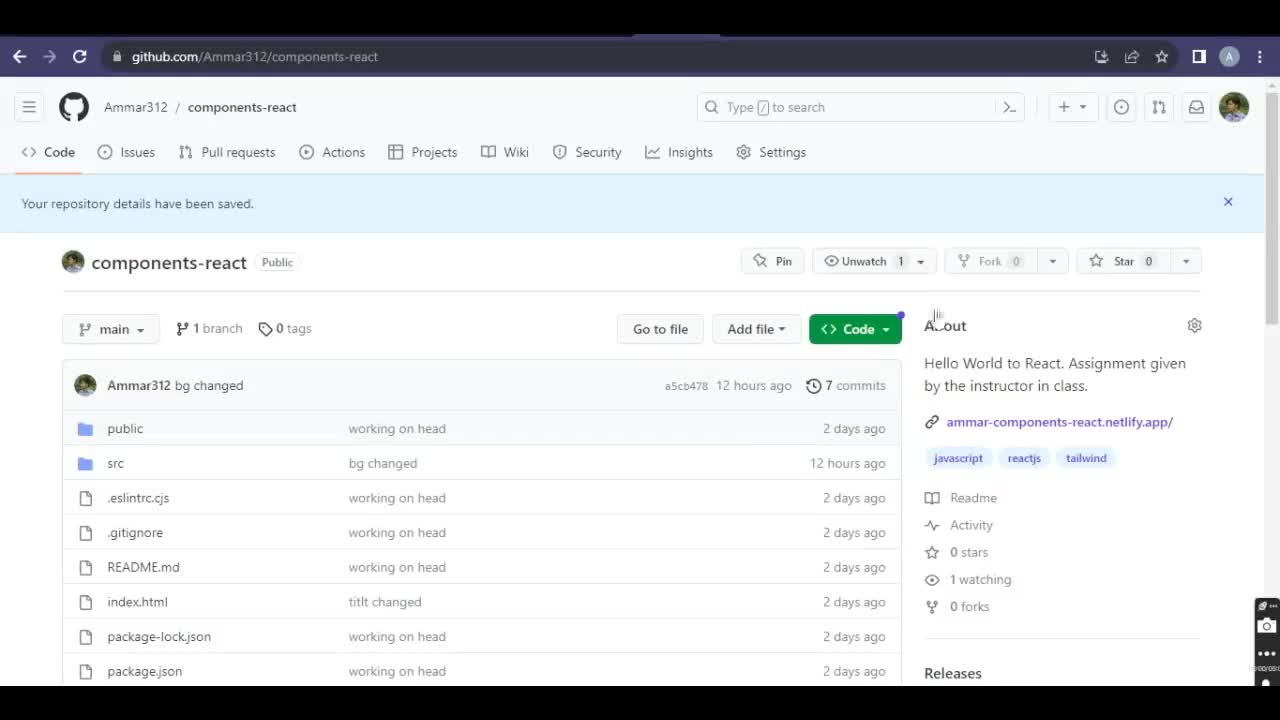Open the create new plus dropdown
Image resolution: width=1280 pixels, height=720 pixels.
click(x=1073, y=107)
